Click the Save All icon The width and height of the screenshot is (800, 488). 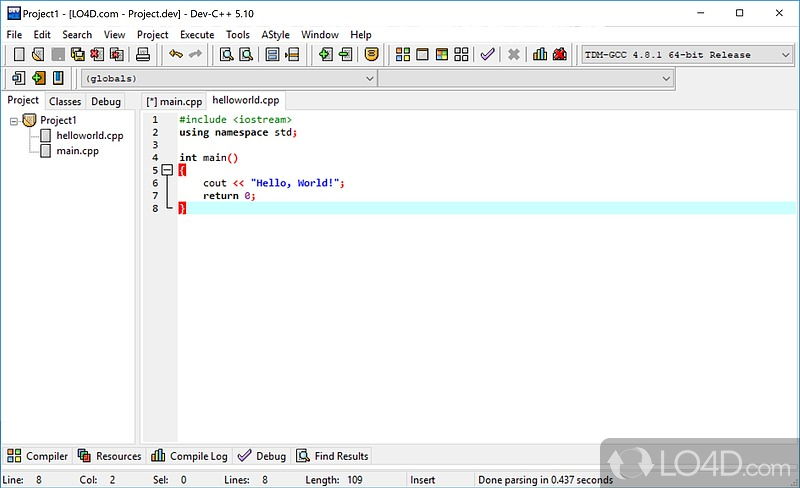click(x=78, y=55)
